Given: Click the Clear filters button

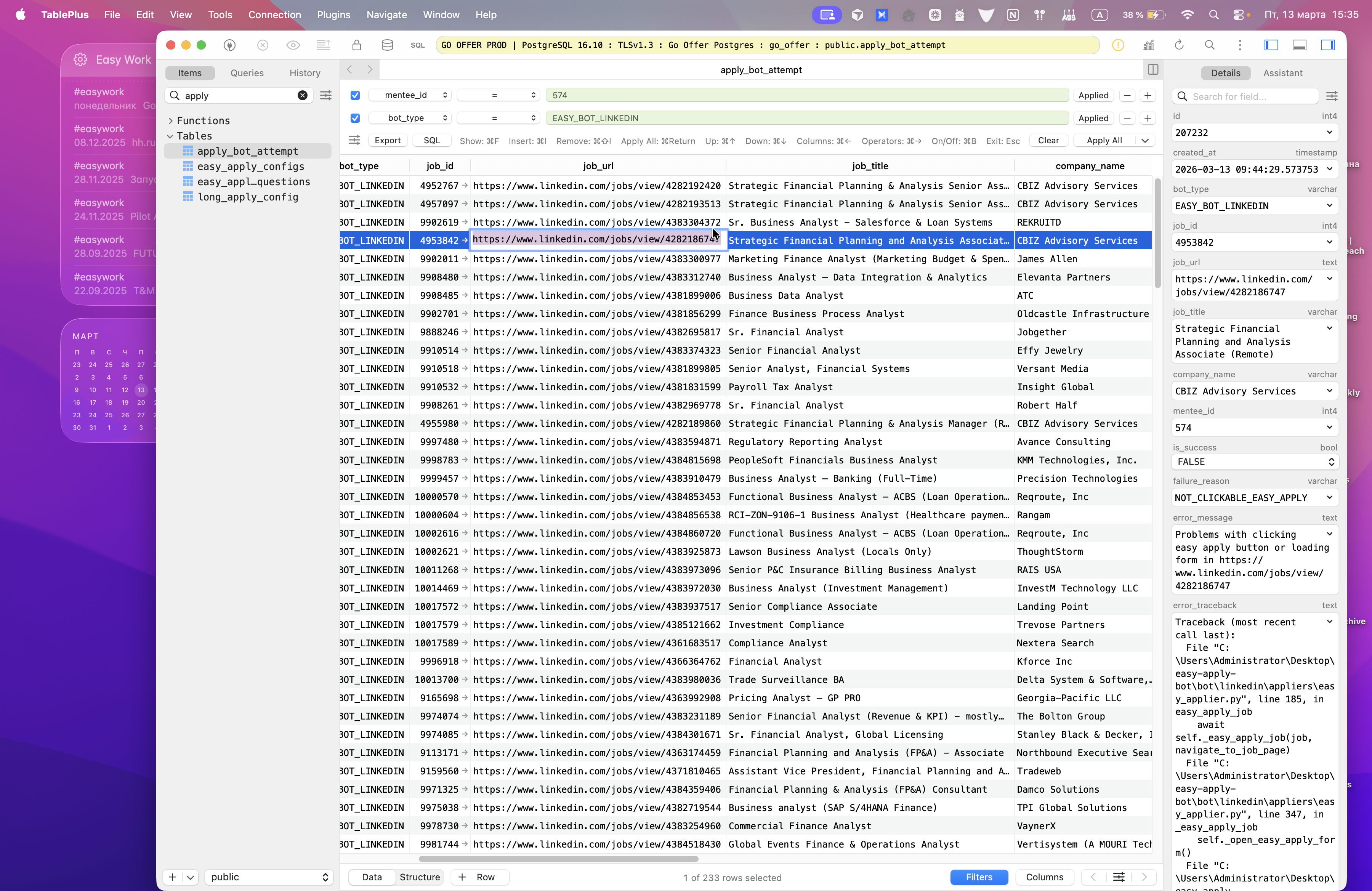Looking at the screenshot, I should pyautogui.click(x=1048, y=141).
